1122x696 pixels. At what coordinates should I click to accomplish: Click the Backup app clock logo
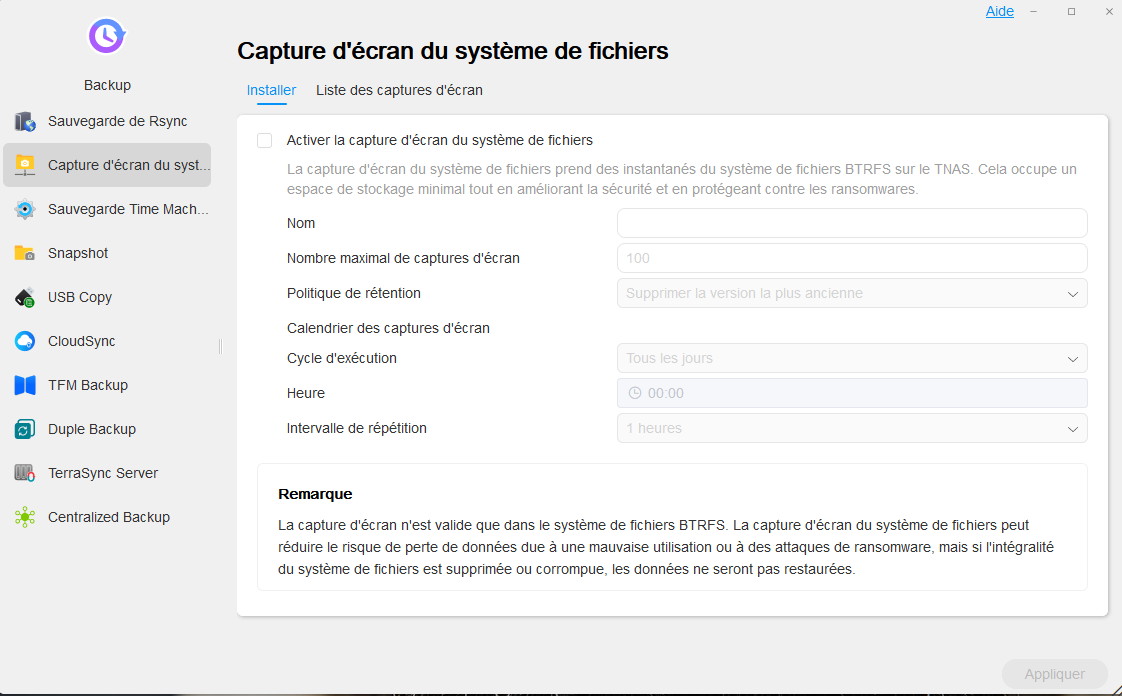tap(107, 36)
